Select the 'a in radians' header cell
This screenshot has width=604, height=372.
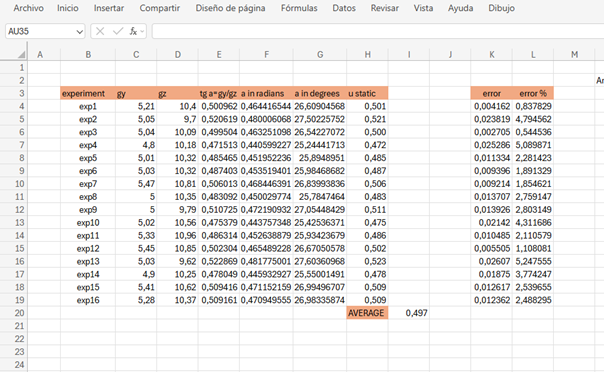tap(266, 94)
